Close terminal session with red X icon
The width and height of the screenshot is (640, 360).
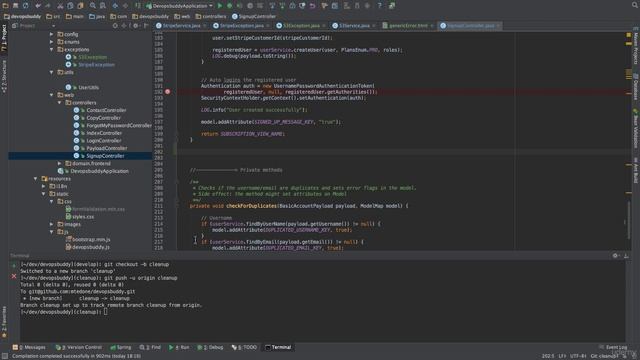[x=14, y=276]
